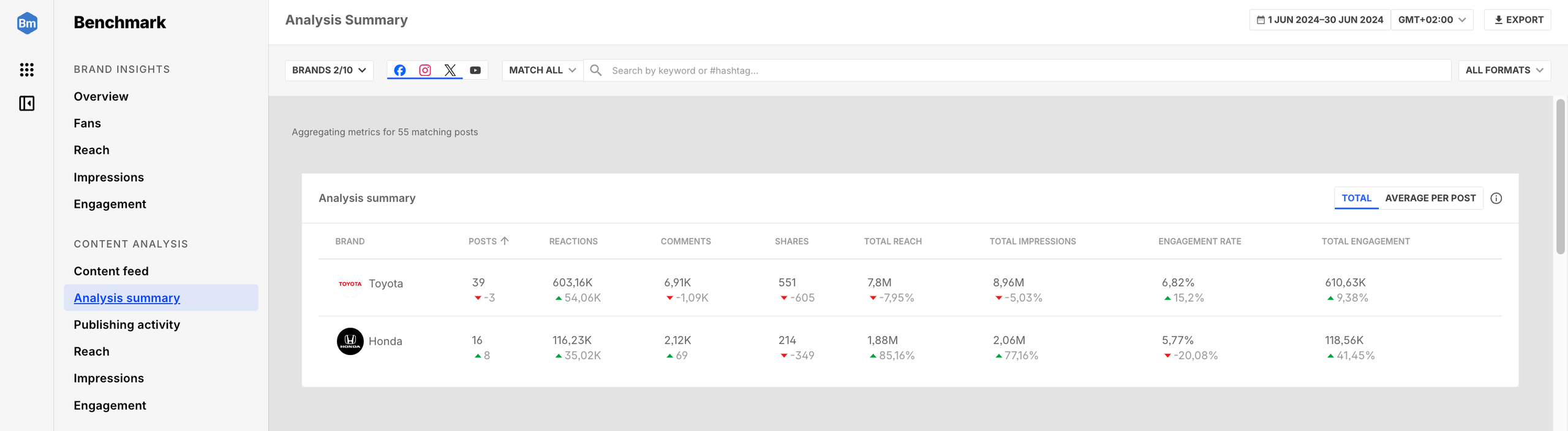Viewport: 1568px width, 431px height.
Task: Open the apps grid menu icon
Action: (x=27, y=70)
